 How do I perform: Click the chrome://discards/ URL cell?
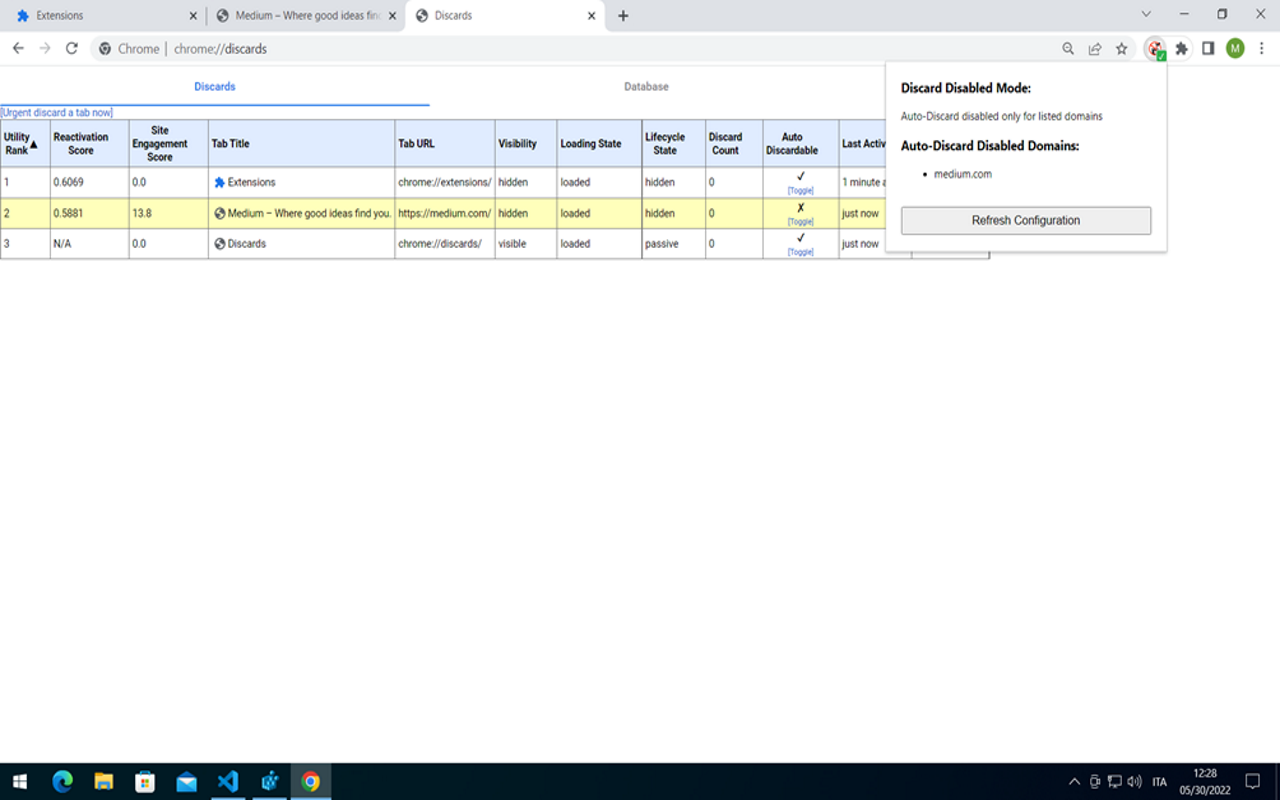click(x=444, y=243)
